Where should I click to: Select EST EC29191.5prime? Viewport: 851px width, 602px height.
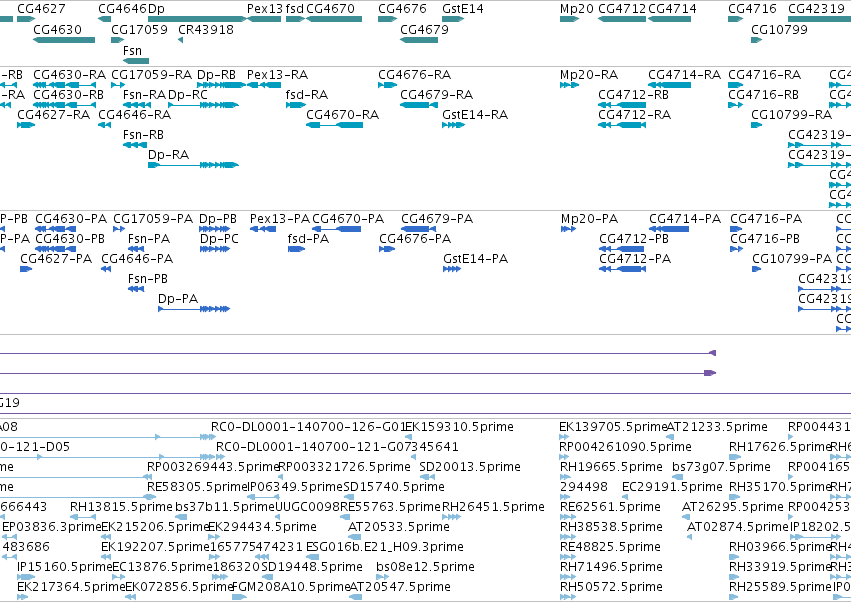672,487
